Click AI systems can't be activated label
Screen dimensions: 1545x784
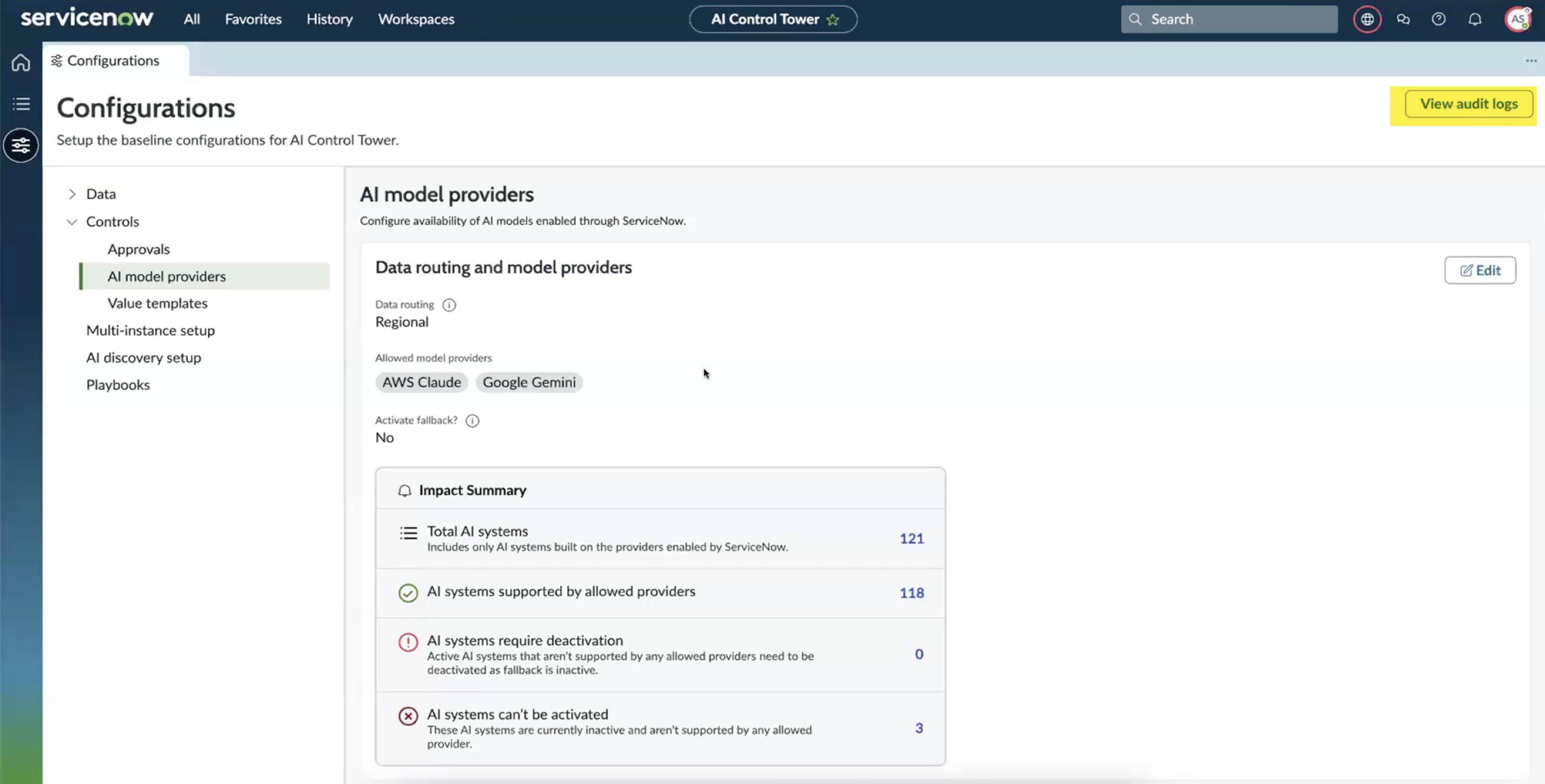coord(517,714)
